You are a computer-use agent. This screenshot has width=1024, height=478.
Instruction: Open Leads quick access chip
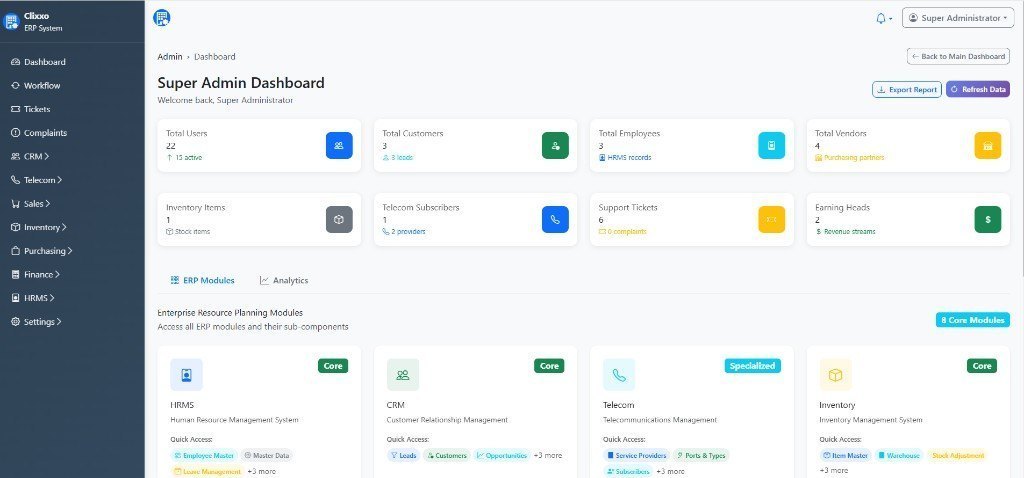(x=404, y=455)
